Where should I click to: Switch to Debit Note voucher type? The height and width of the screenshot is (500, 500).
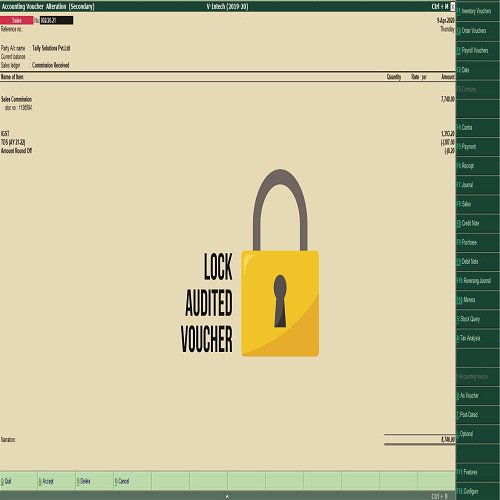pyautogui.click(x=478, y=261)
